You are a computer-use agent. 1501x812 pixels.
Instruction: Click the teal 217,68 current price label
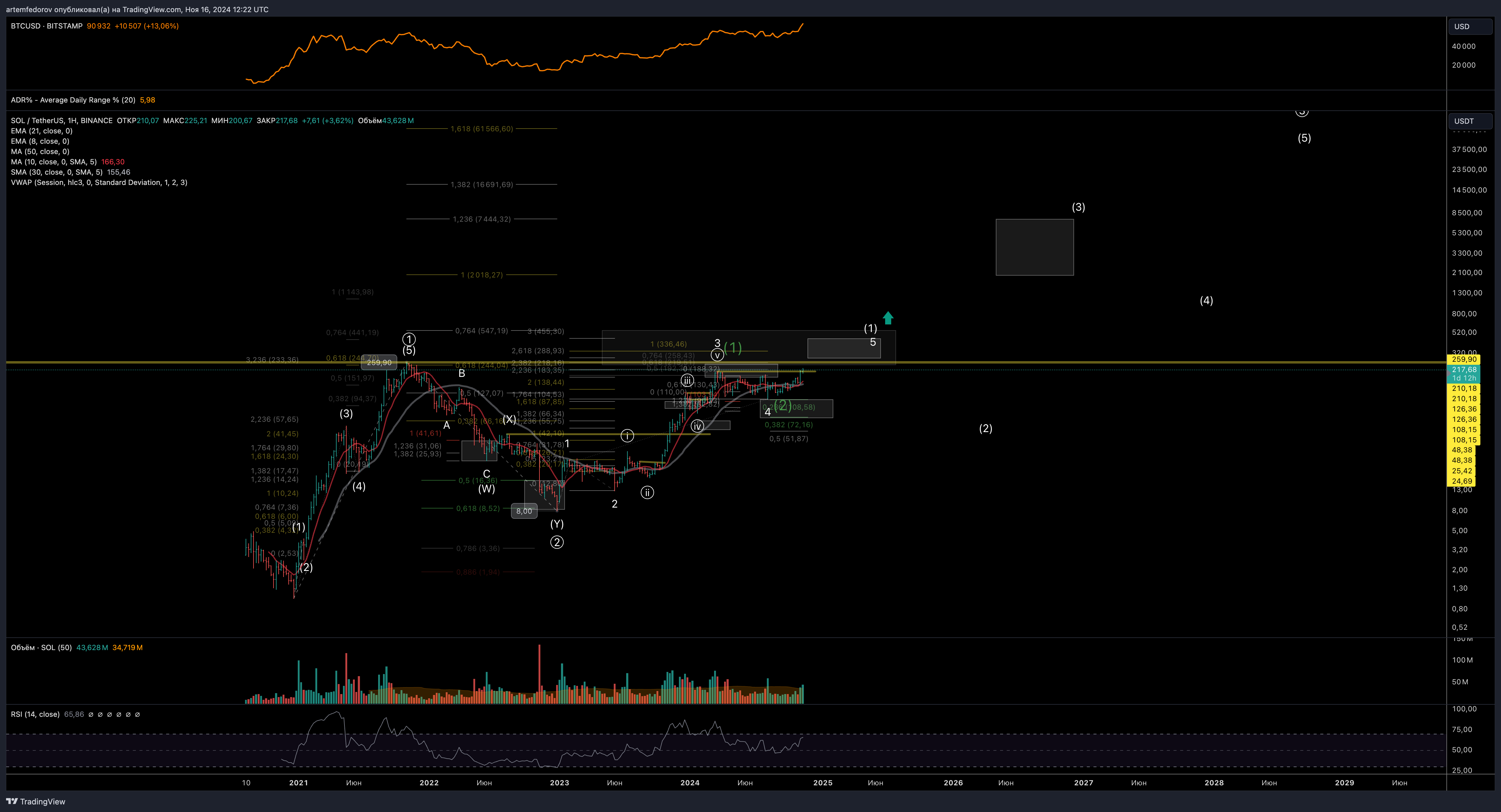click(1464, 370)
